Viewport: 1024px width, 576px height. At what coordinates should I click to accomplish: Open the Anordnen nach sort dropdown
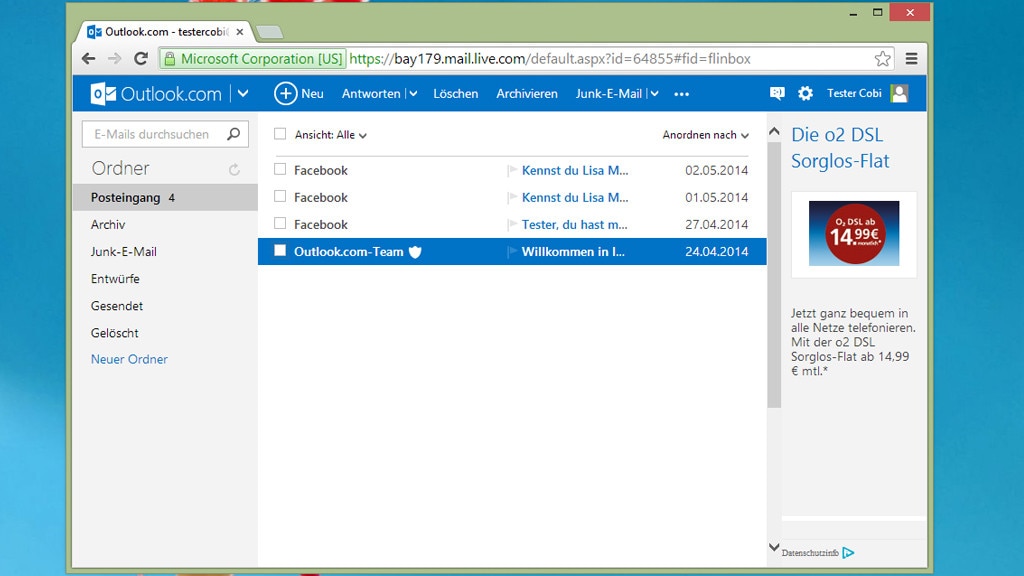705,135
